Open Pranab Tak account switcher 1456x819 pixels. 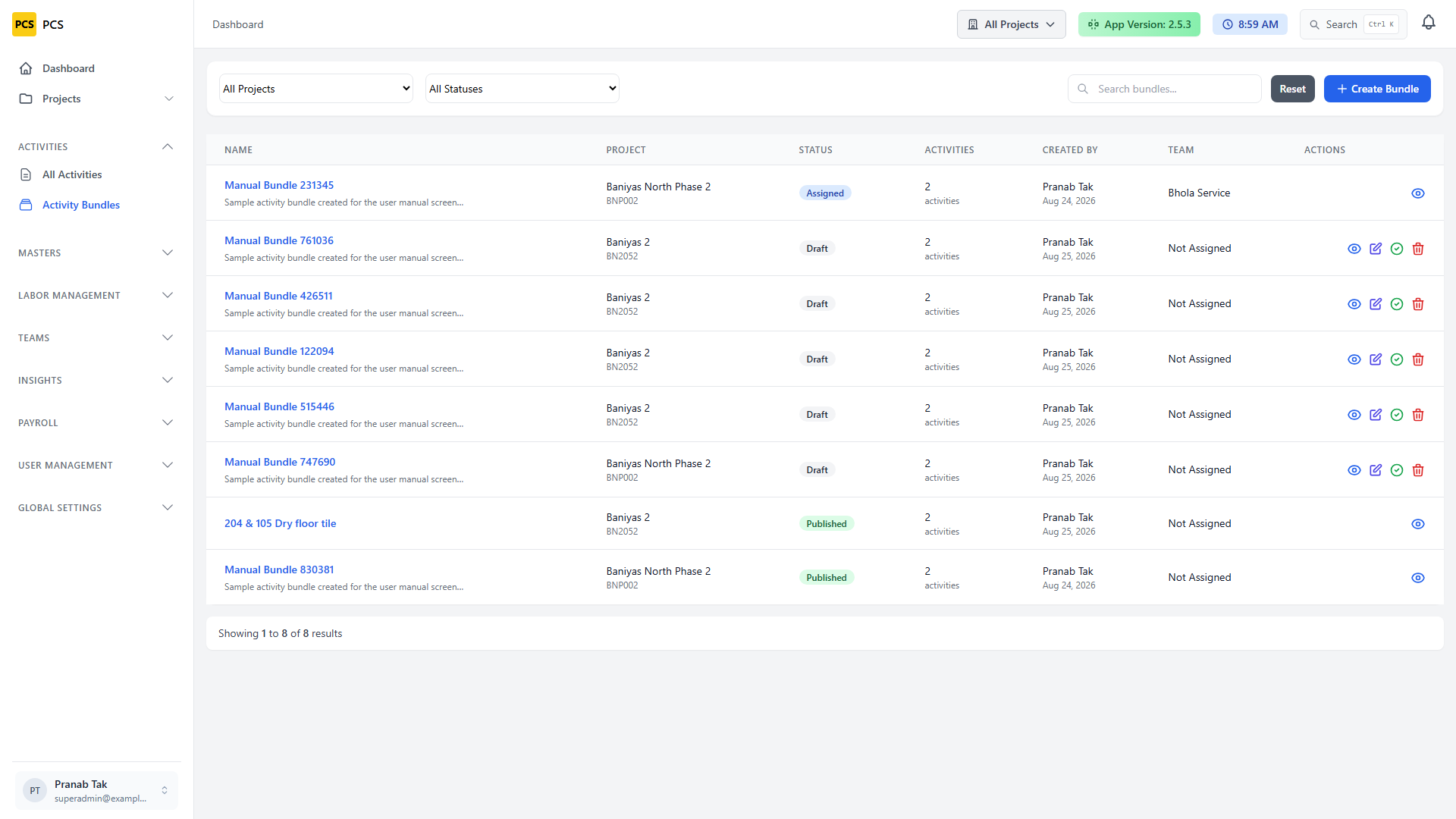[x=96, y=790]
